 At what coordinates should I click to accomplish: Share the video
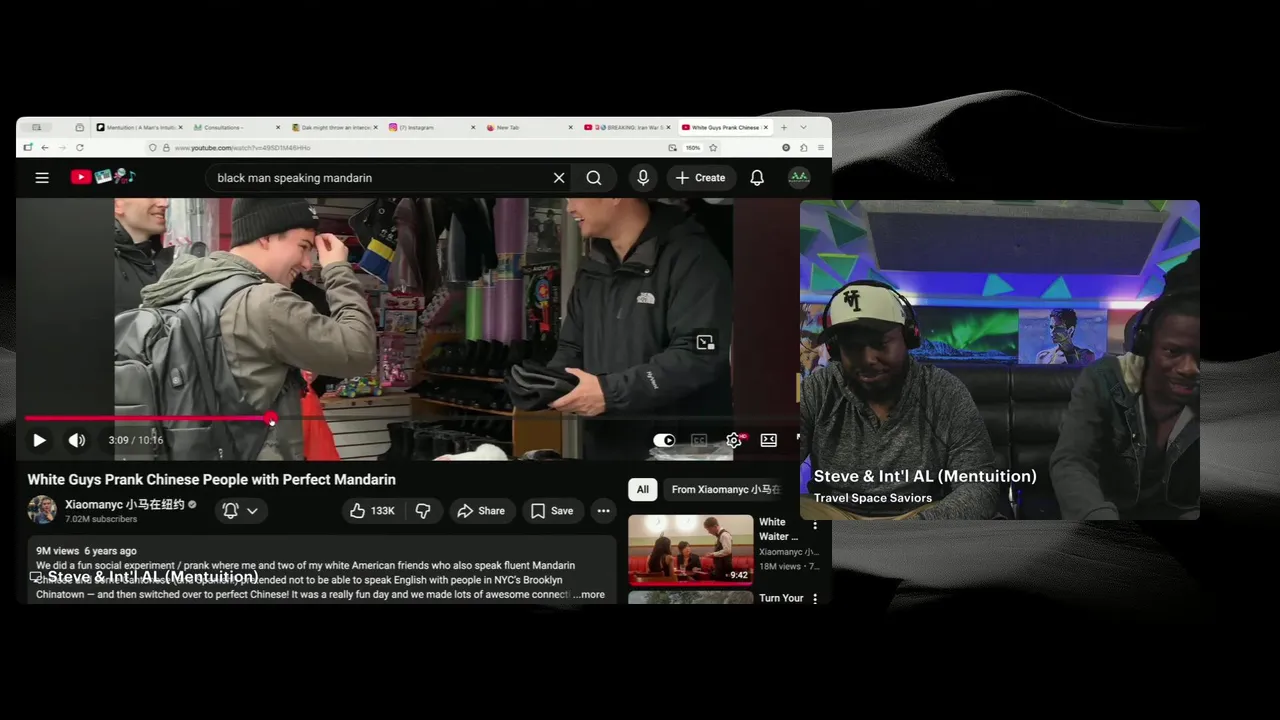[x=481, y=511]
